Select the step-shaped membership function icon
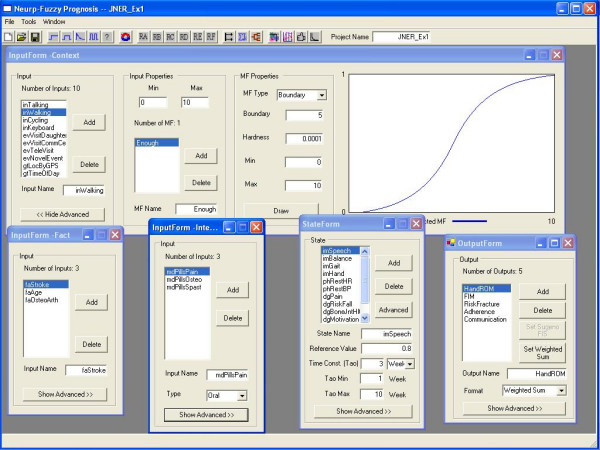 tap(53, 37)
